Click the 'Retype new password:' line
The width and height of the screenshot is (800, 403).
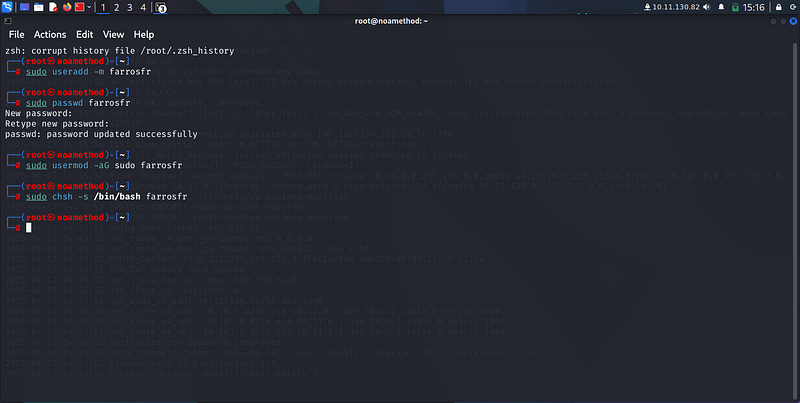pyautogui.click(x=57, y=124)
